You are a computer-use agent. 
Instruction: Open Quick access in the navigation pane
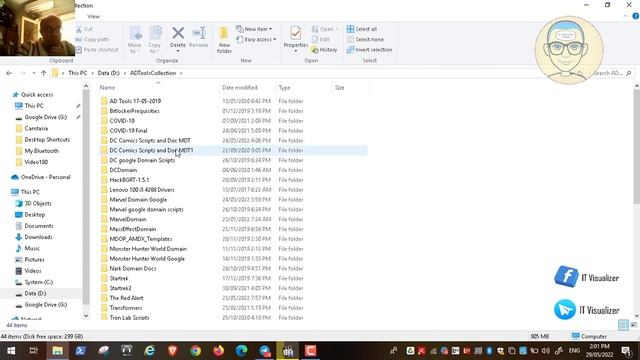click(37, 94)
